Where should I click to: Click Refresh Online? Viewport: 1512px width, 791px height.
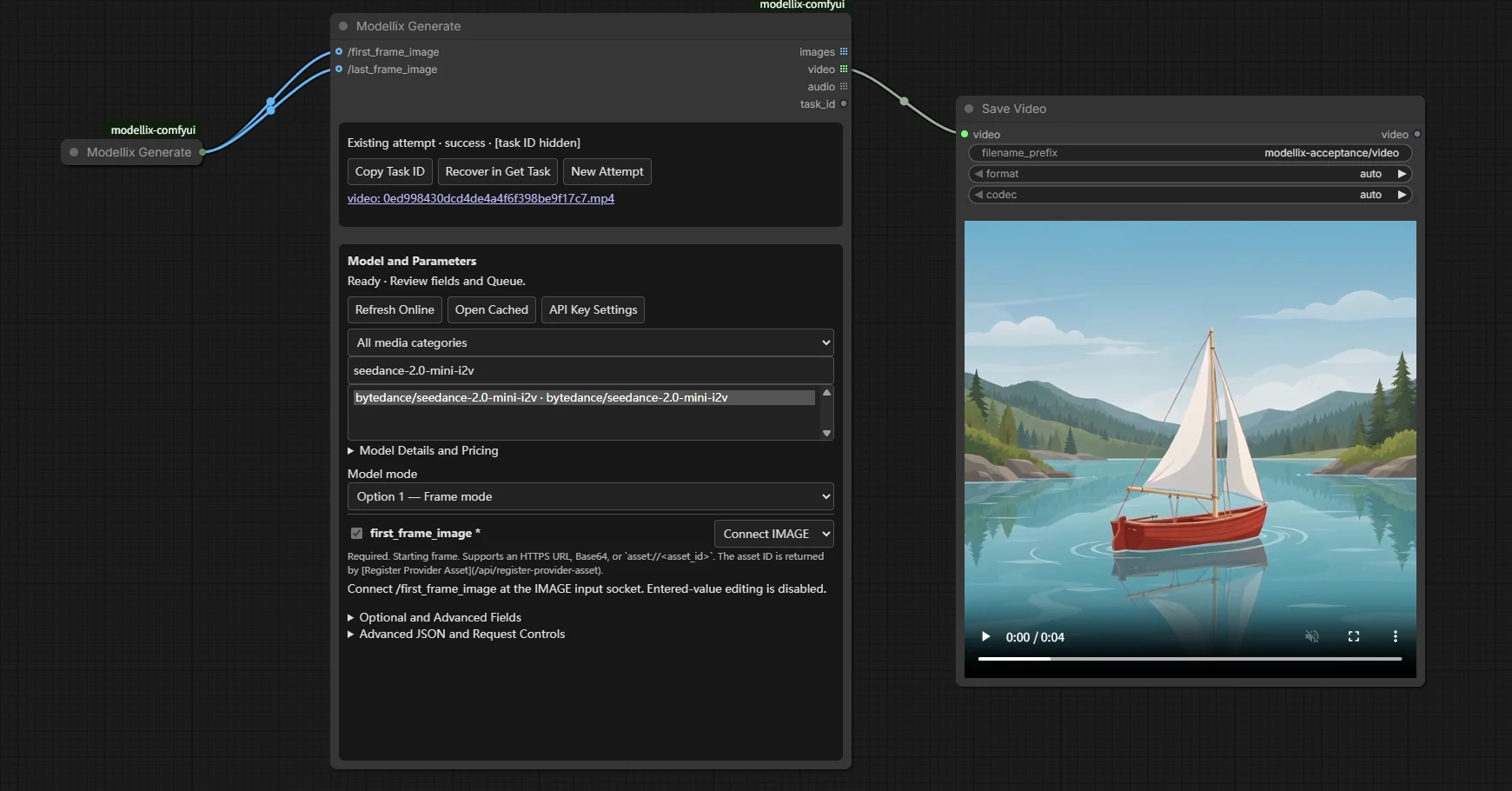pos(395,309)
